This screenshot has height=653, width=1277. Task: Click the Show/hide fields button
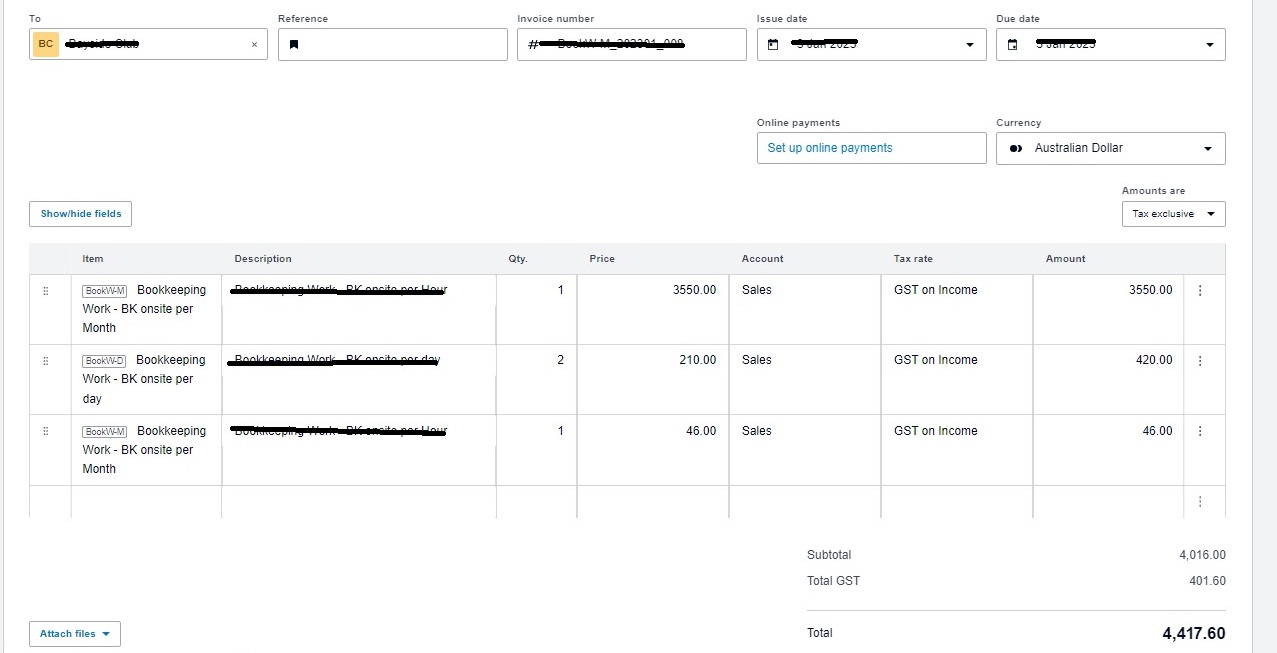(80, 214)
